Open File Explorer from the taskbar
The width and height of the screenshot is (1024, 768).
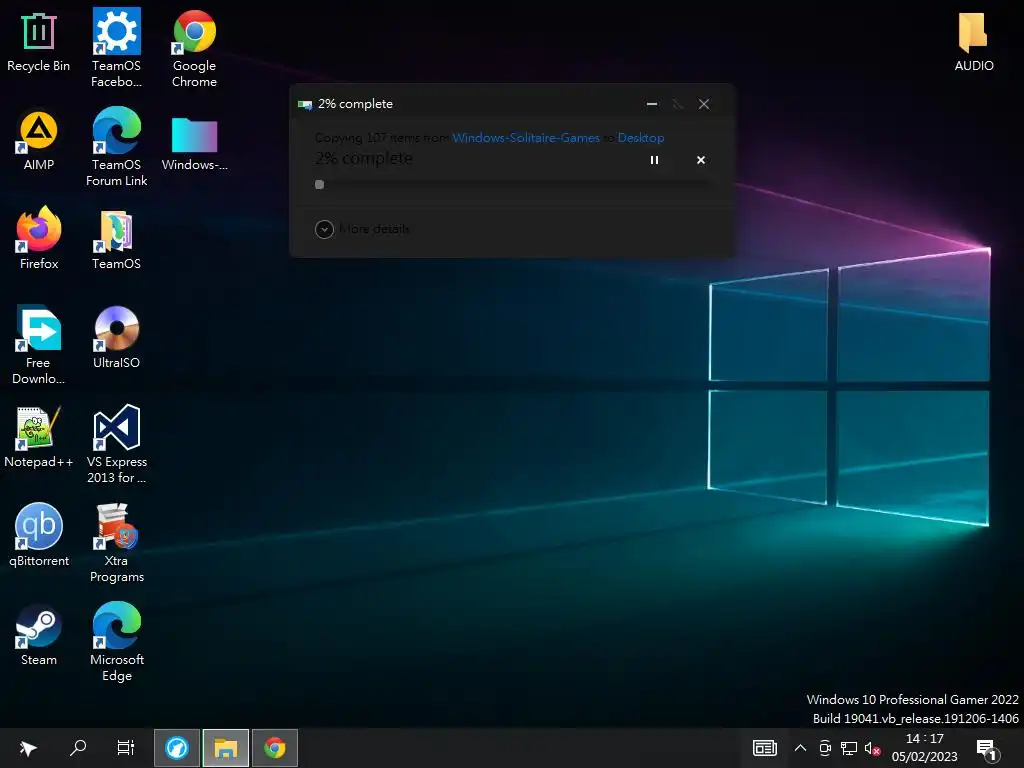225,748
